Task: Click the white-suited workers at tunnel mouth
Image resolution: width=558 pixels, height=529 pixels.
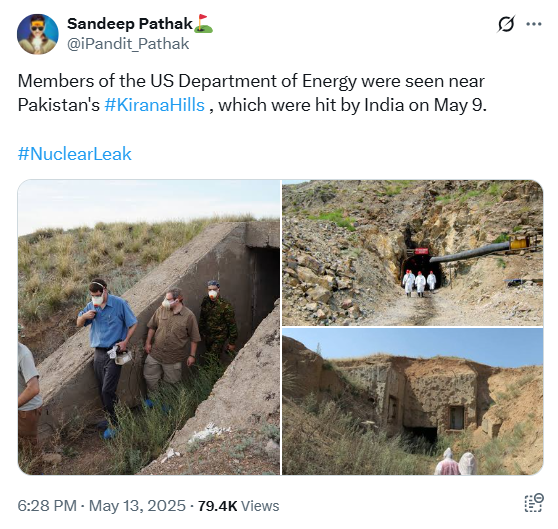Action: [x=419, y=284]
